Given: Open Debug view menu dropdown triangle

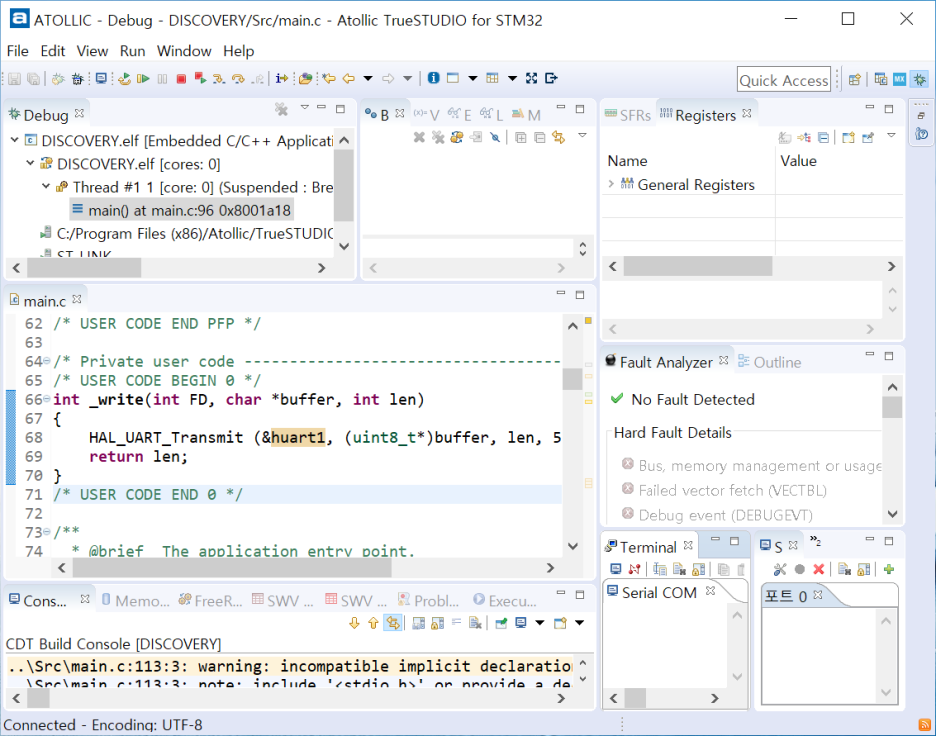Looking at the screenshot, I should 304,107.
